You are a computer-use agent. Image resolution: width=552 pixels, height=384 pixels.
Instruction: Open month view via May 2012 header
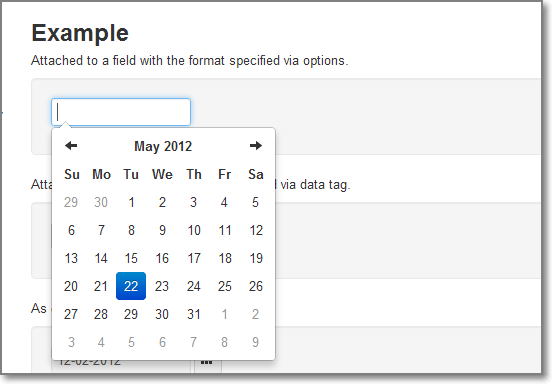coord(163,146)
